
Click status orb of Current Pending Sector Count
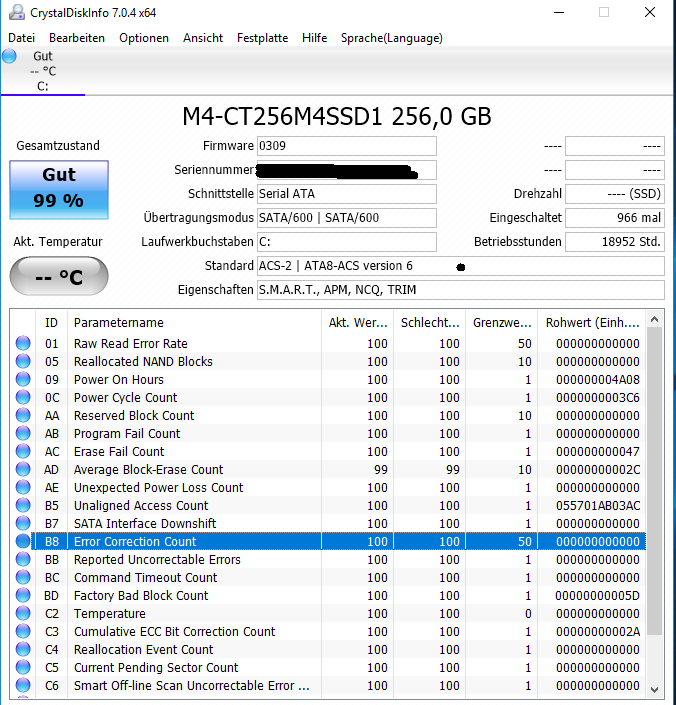coord(23,667)
